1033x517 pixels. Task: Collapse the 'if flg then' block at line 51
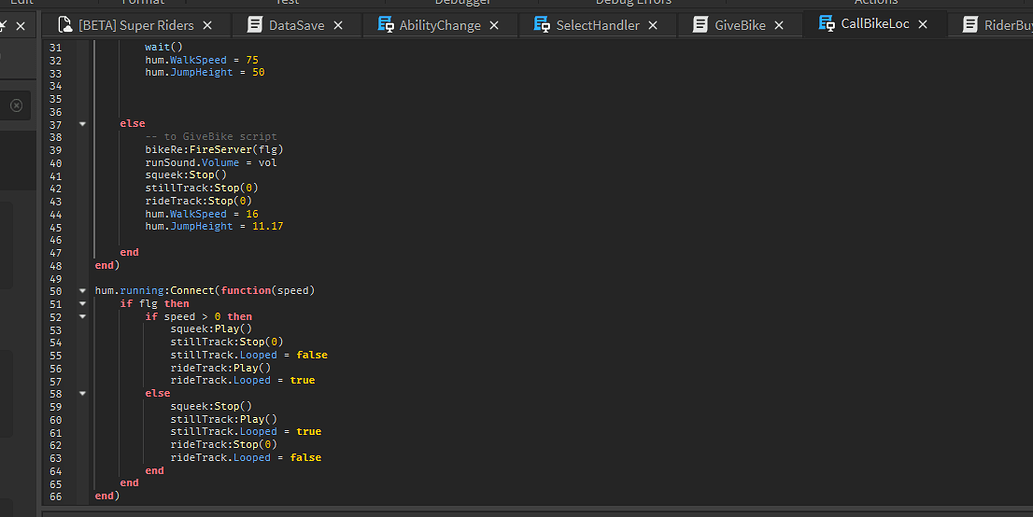click(82, 304)
